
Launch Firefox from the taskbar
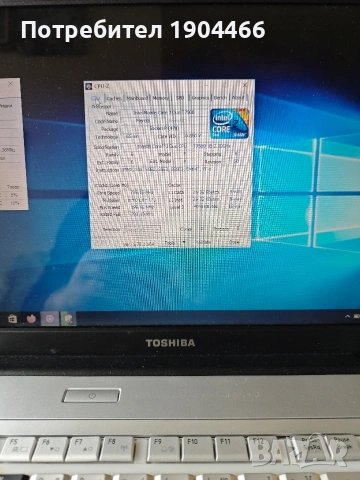31,319
